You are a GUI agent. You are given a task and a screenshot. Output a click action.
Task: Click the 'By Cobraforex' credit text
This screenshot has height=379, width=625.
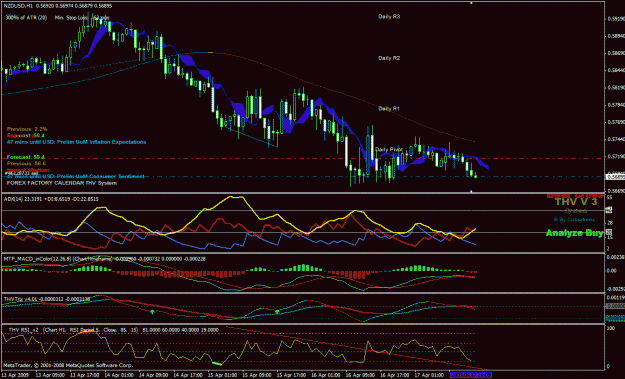click(574, 220)
